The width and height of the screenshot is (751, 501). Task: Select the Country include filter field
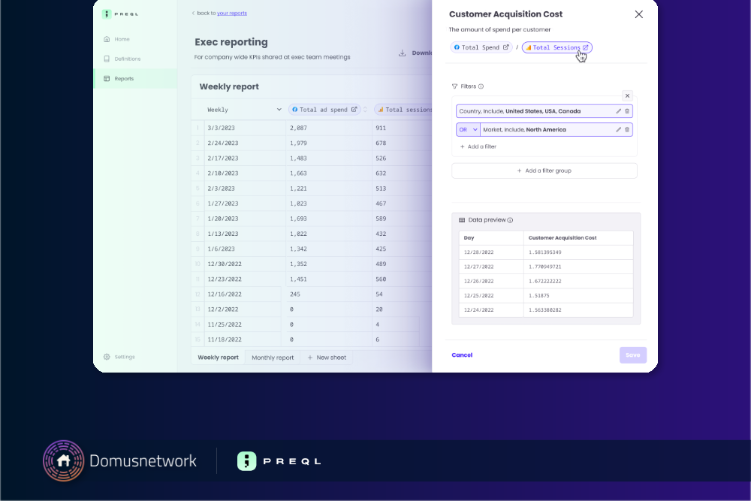pos(544,111)
